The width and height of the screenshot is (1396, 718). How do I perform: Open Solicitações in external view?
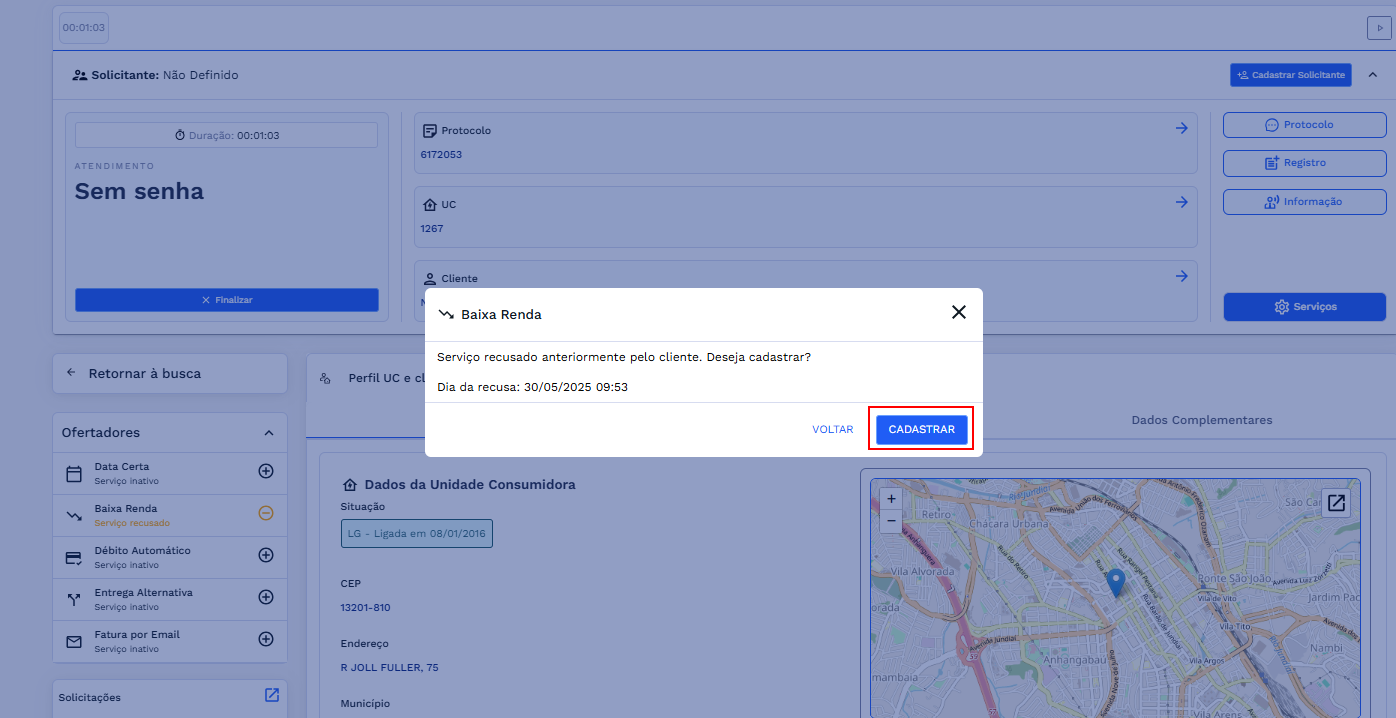click(272, 695)
